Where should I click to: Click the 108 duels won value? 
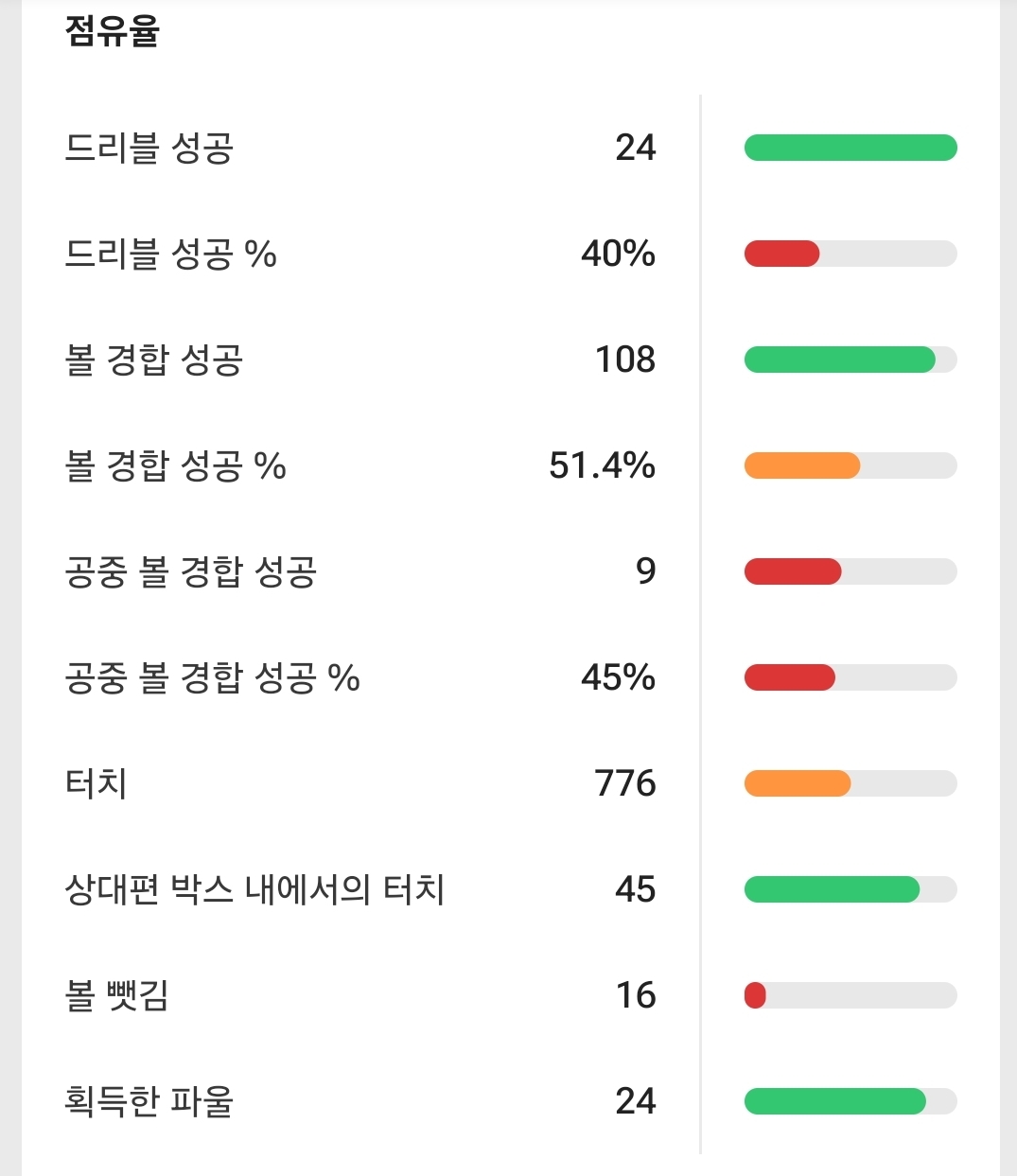click(x=624, y=360)
